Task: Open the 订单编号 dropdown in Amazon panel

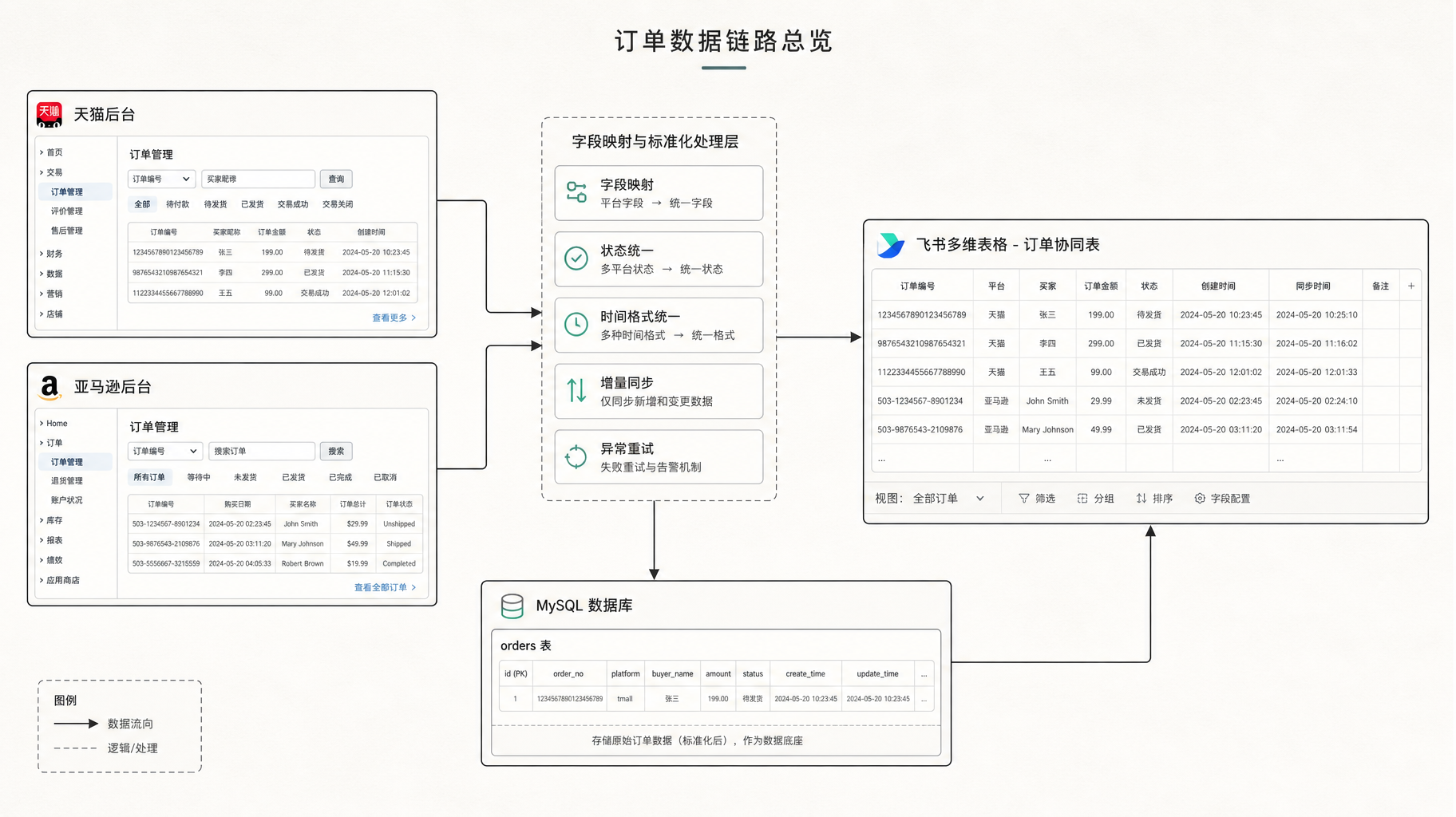Action: tap(165, 452)
